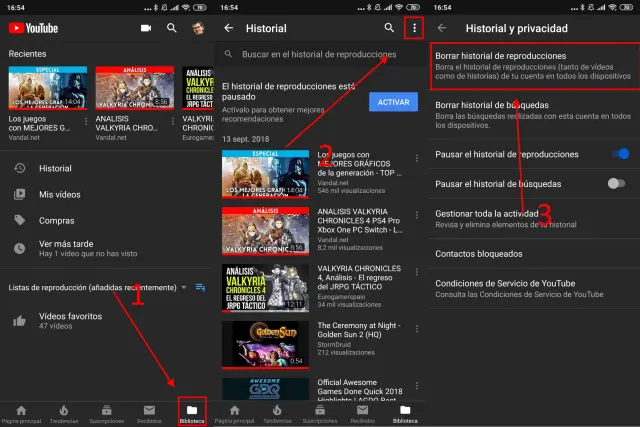Go back from Historial y privacidad screen
The image size is (640, 427).
point(442,28)
